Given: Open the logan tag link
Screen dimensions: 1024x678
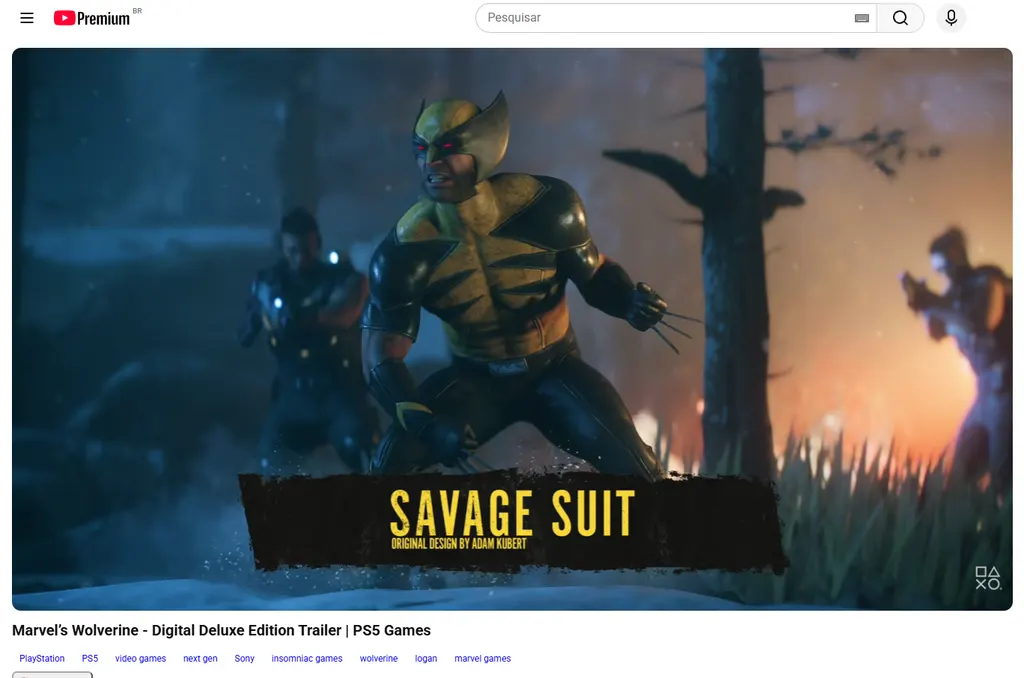Looking at the screenshot, I should [426, 658].
